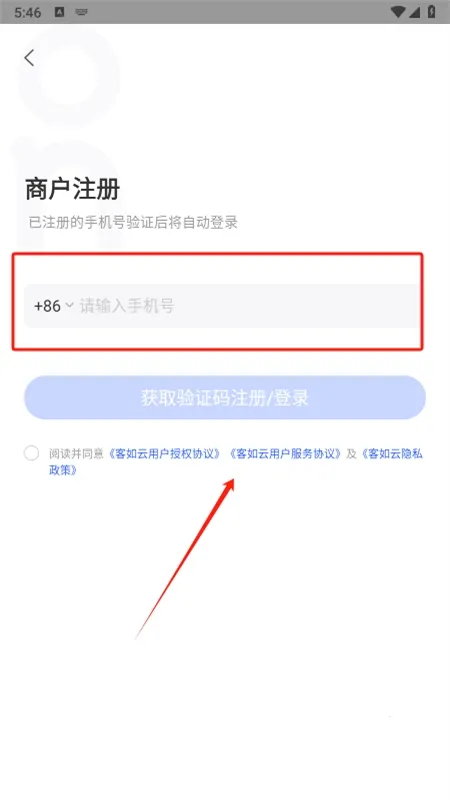The height and width of the screenshot is (800, 450).
Task: Tap the faint circular logo watermark
Action: (x=69, y=77)
